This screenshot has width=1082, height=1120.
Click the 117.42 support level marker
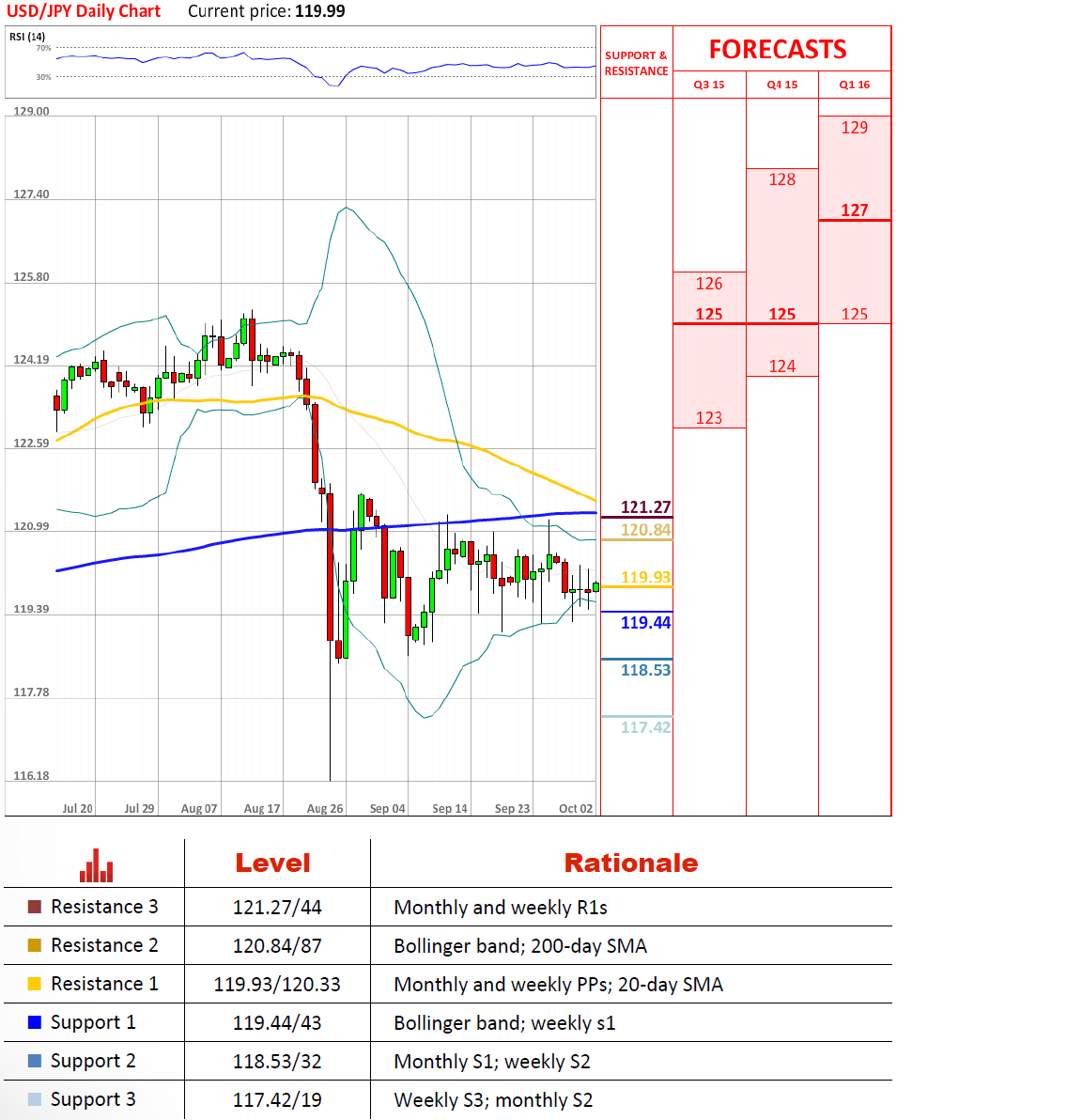tap(645, 727)
